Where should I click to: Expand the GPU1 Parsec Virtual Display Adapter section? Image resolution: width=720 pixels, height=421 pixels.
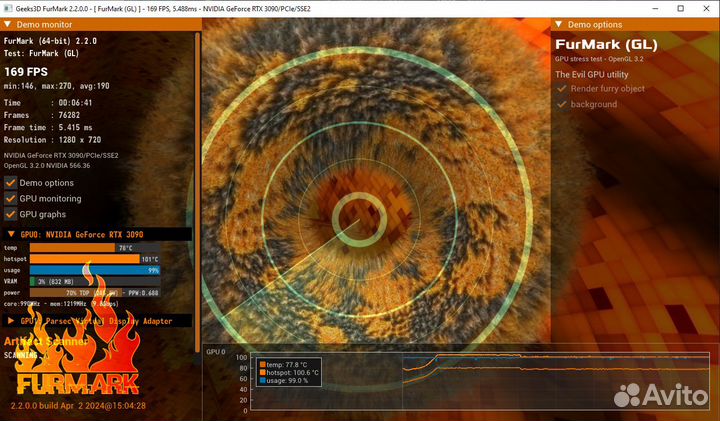(11, 320)
